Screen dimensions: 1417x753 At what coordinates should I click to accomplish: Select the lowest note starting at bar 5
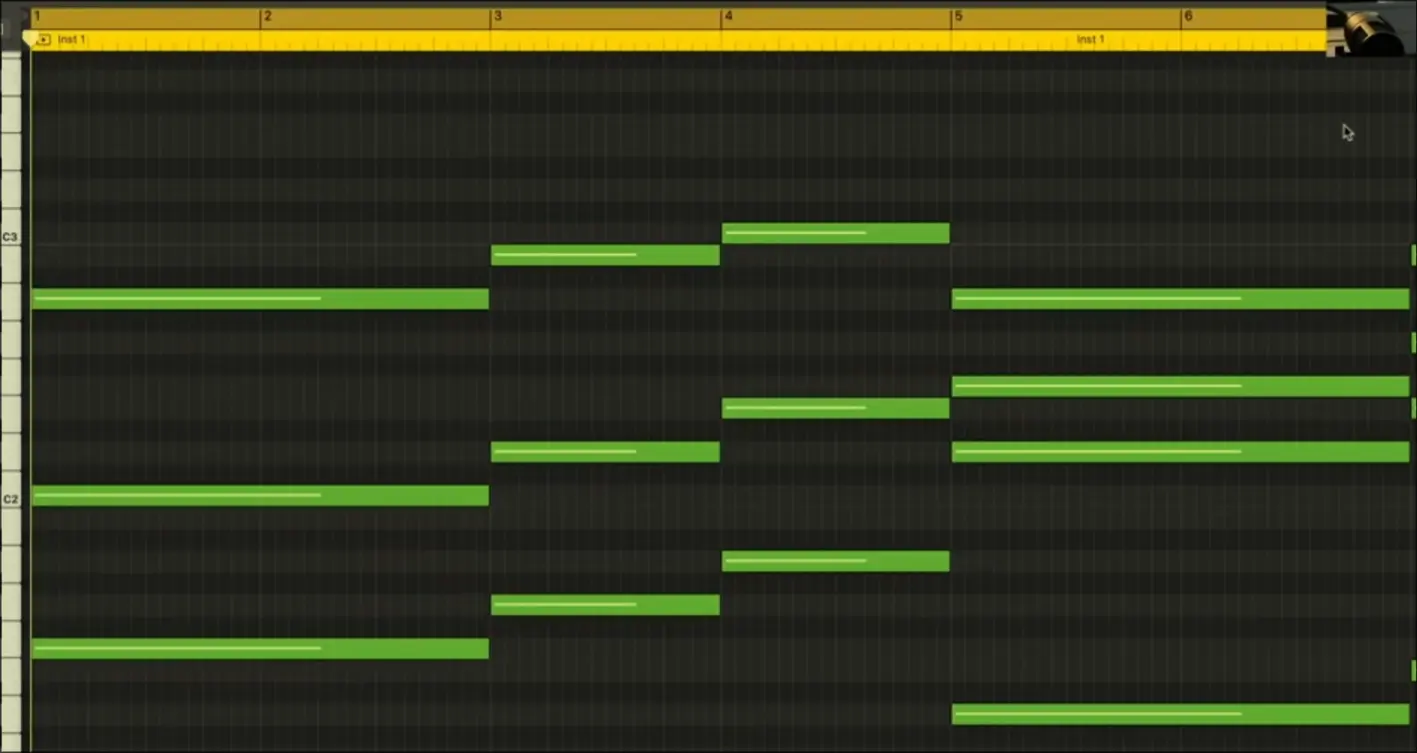click(x=1180, y=714)
